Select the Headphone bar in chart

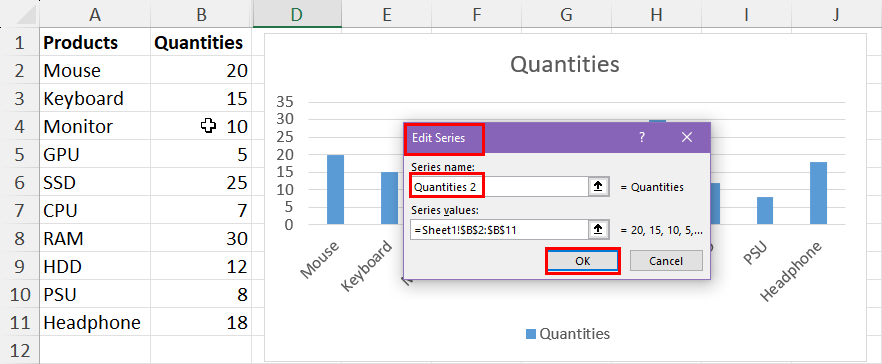[x=818, y=193]
